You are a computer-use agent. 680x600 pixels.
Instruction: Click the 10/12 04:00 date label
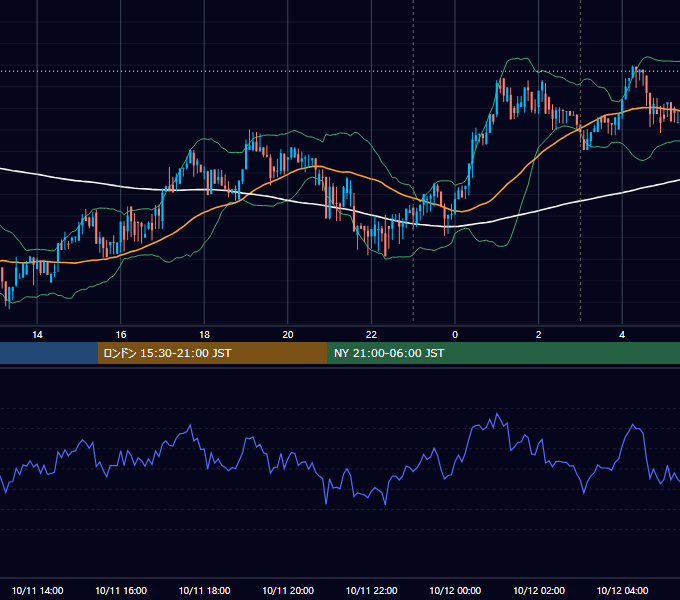coord(622,590)
